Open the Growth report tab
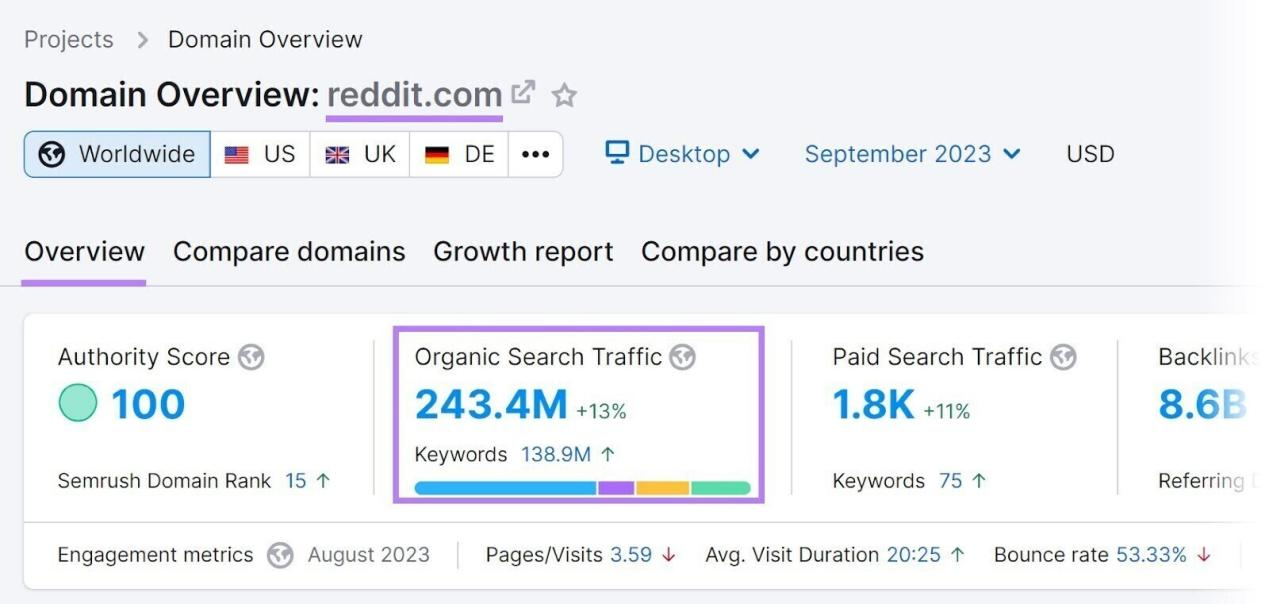 [x=523, y=251]
